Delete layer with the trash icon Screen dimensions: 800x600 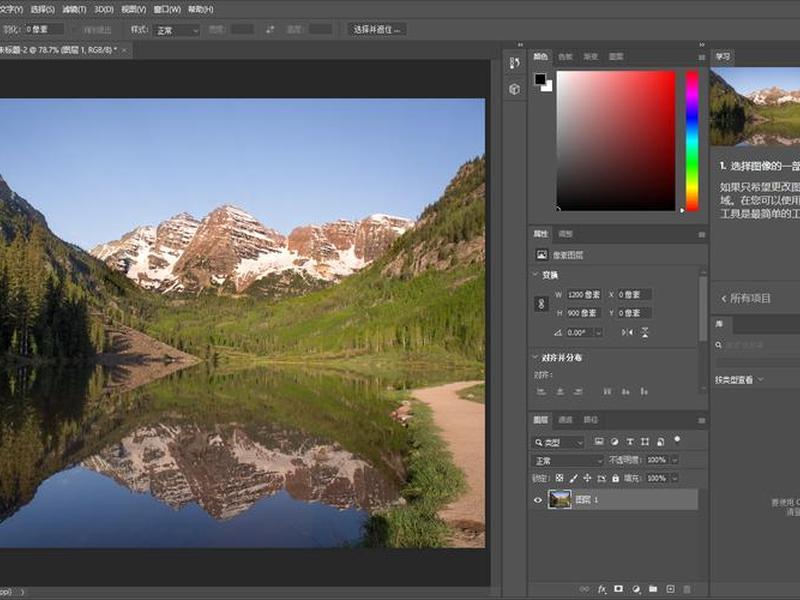point(687,589)
